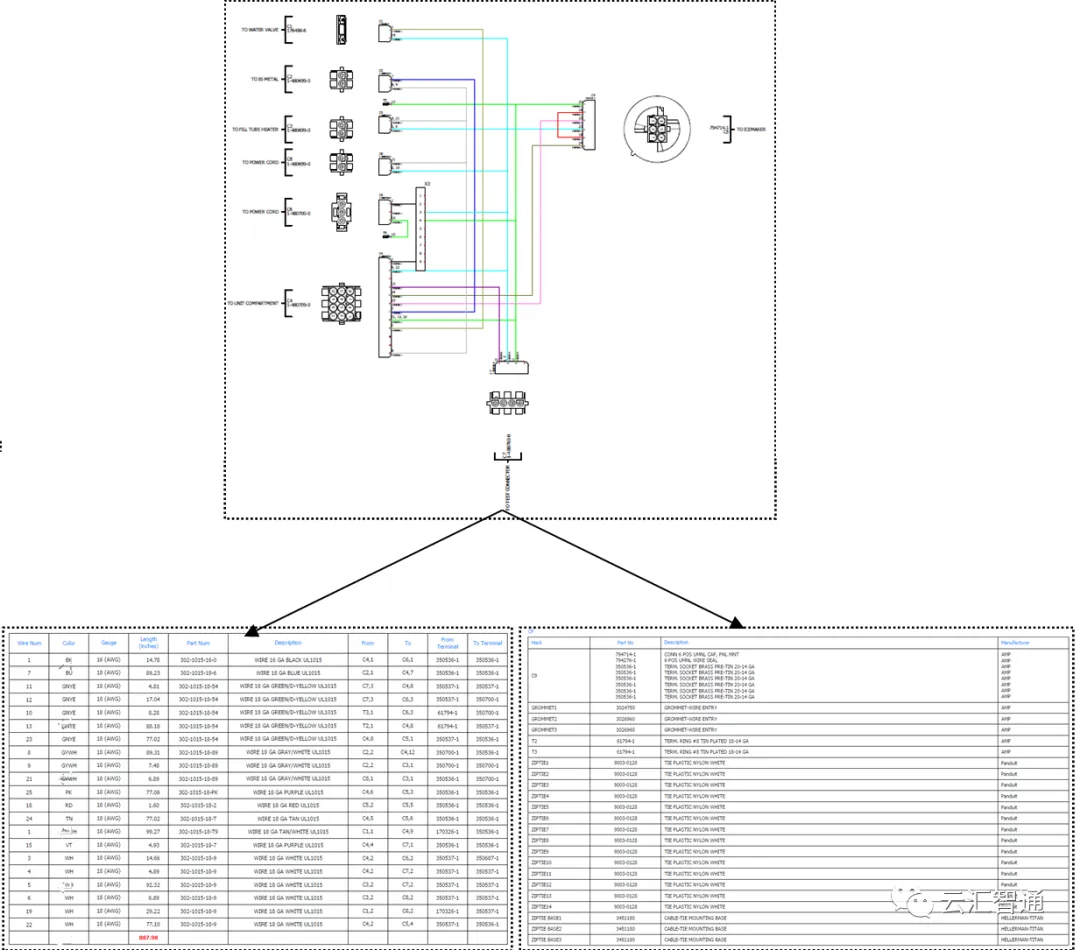Click the ZIPTIE7 mark cell

[x=559, y=829]
